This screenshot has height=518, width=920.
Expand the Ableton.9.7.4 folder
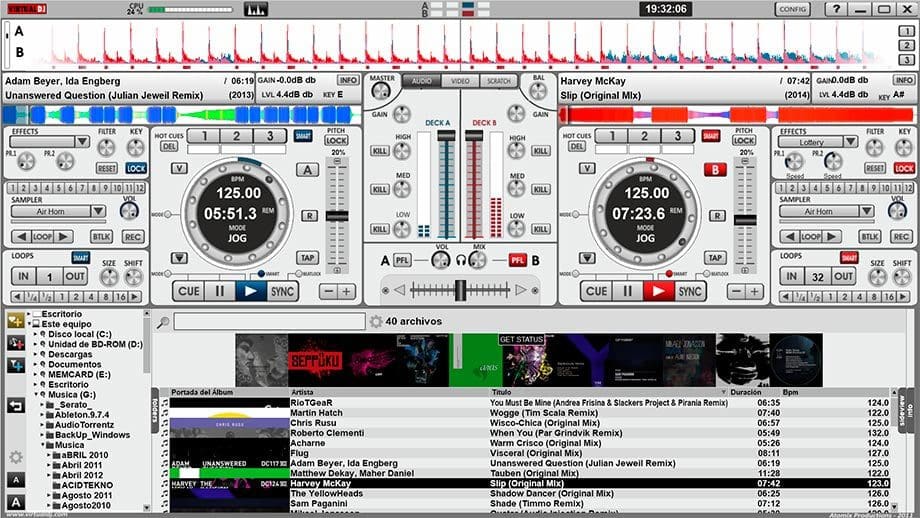(42, 415)
